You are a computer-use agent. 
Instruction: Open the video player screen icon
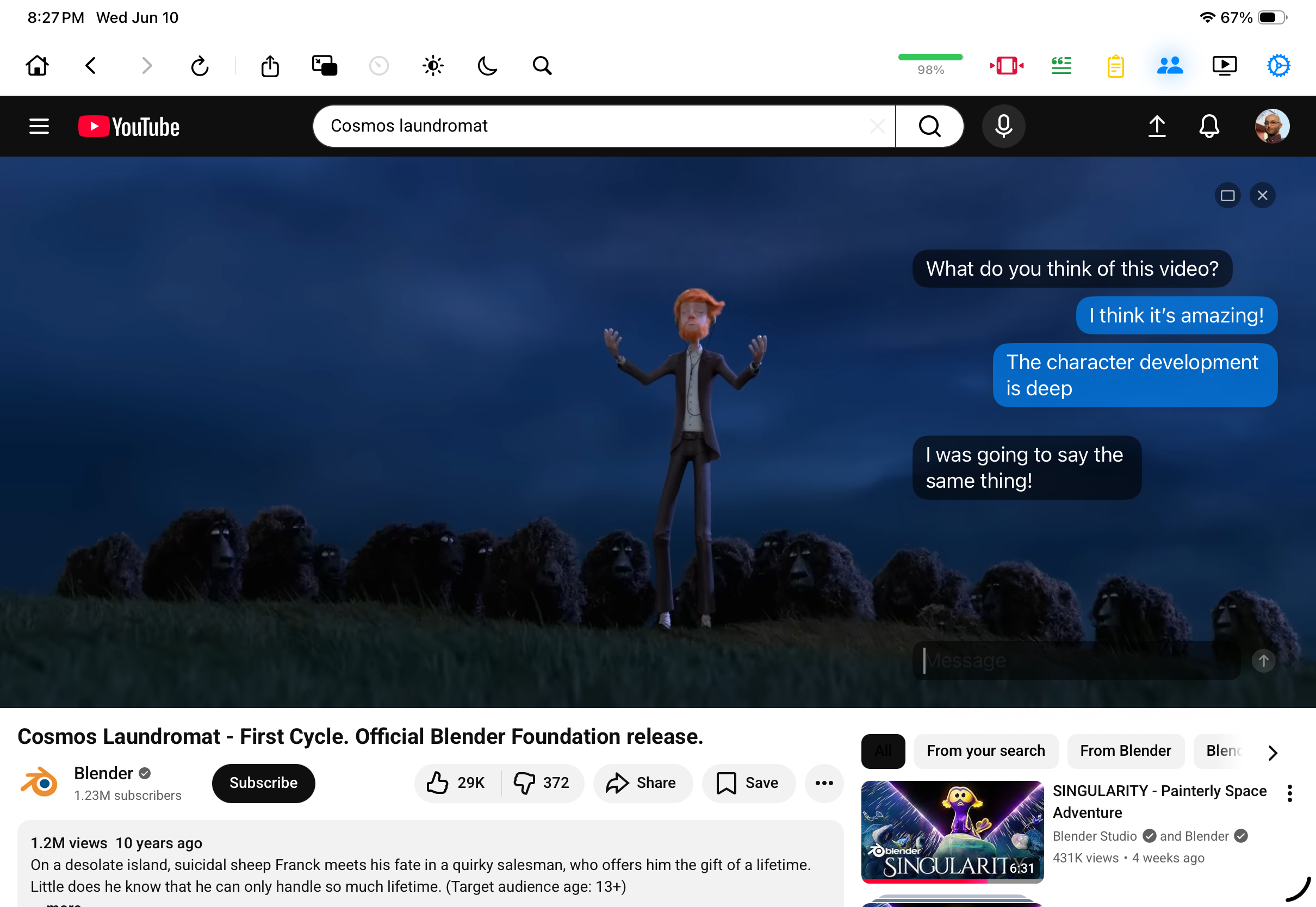tap(1225, 66)
